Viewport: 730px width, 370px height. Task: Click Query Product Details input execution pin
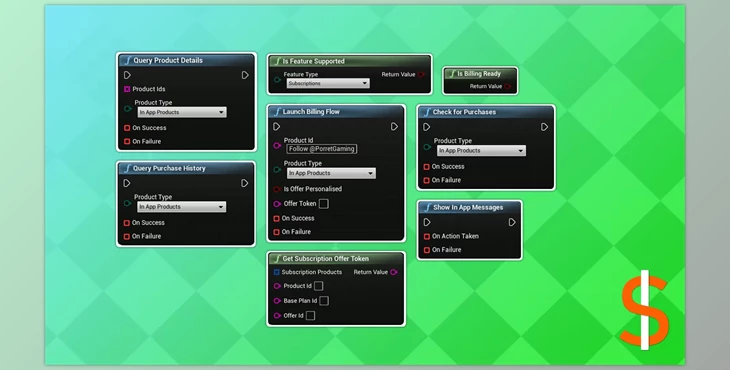tap(127, 75)
